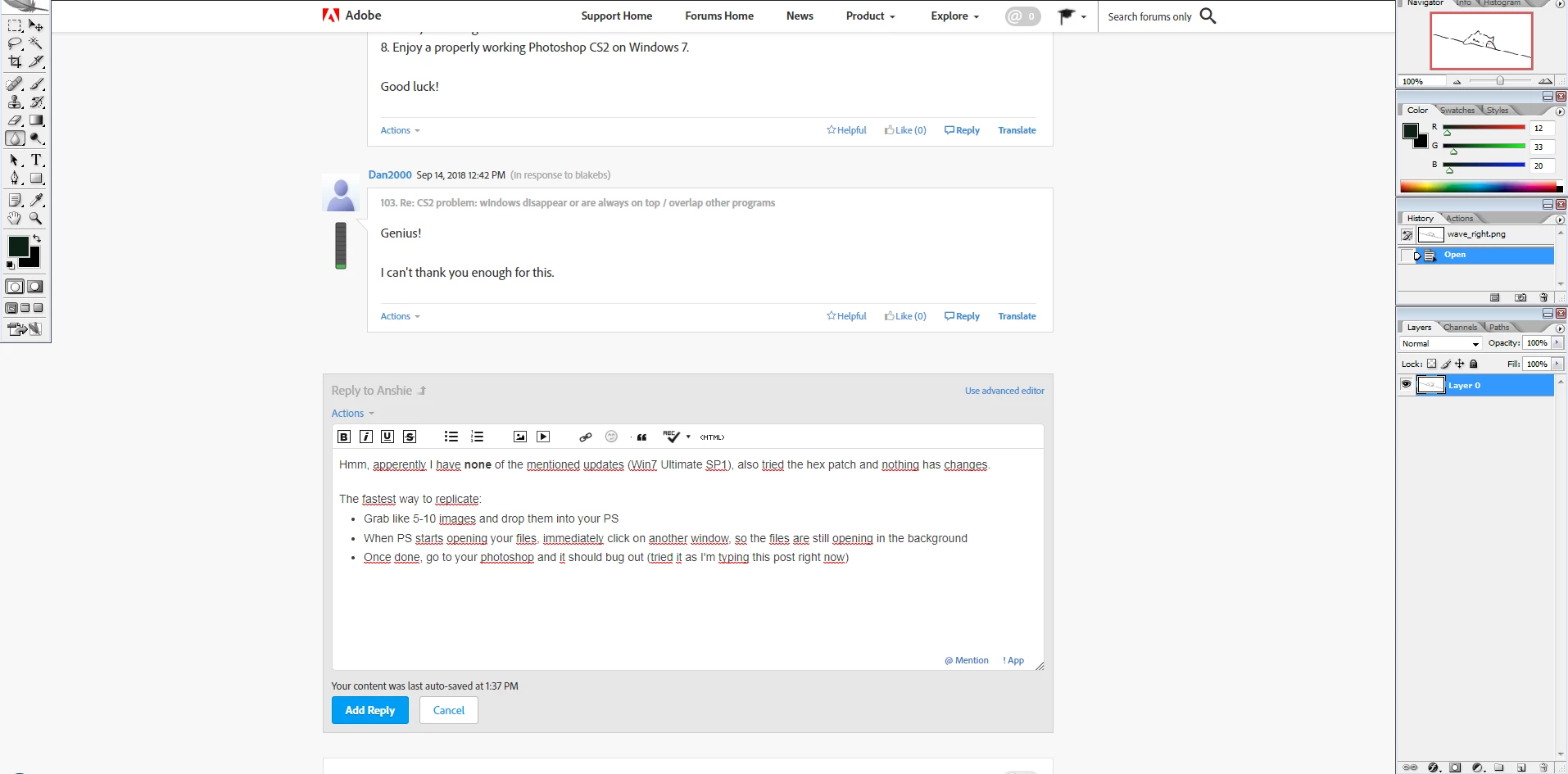Click the Add Reply button
1568x774 pixels.
370,710
